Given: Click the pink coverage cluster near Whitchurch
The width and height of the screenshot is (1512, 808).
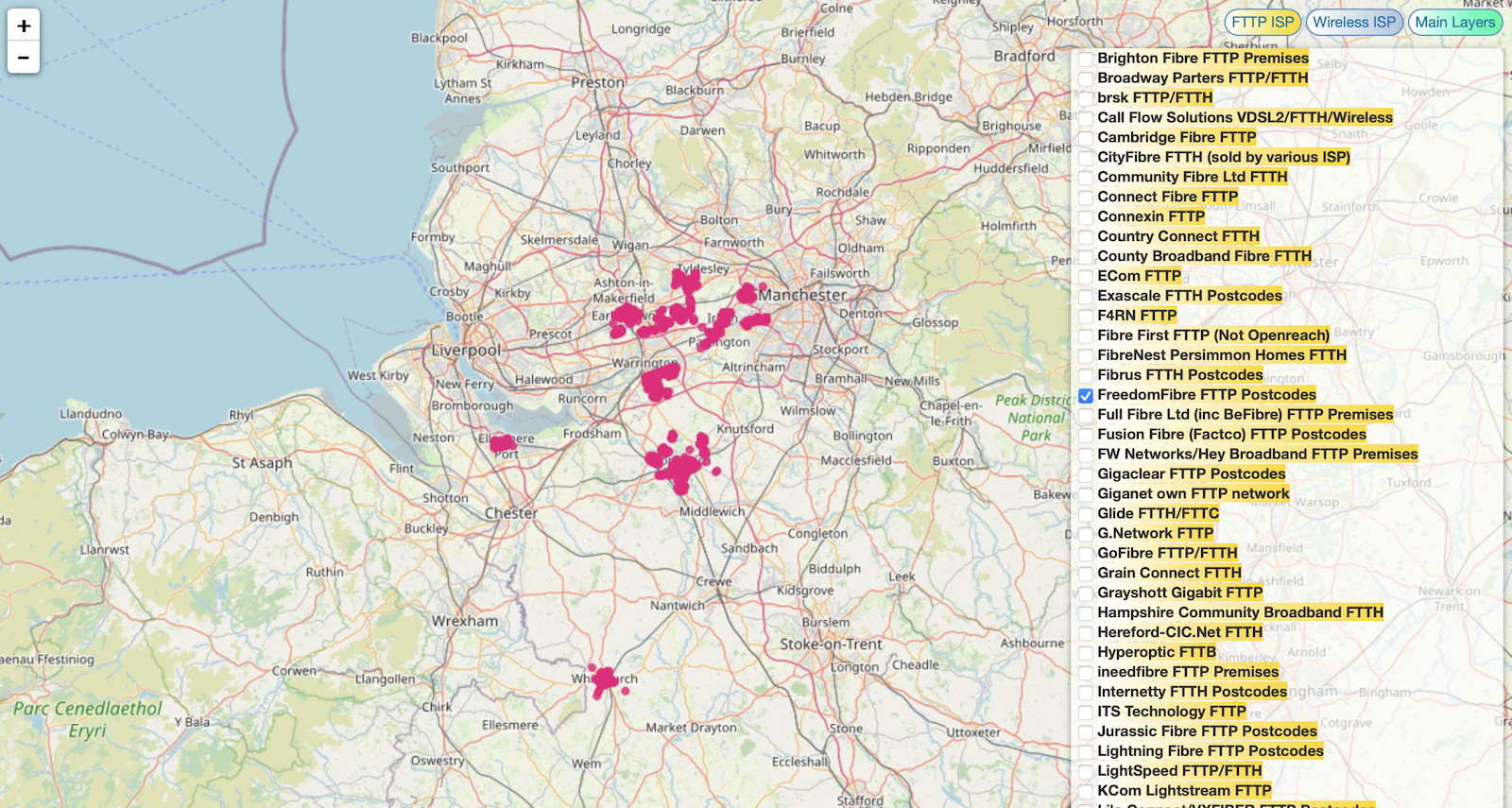Looking at the screenshot, I should 602,680.
